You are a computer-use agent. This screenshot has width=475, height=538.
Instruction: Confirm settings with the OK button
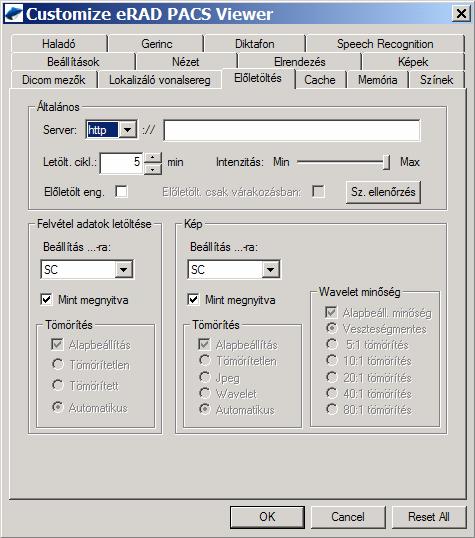point(267,517)
